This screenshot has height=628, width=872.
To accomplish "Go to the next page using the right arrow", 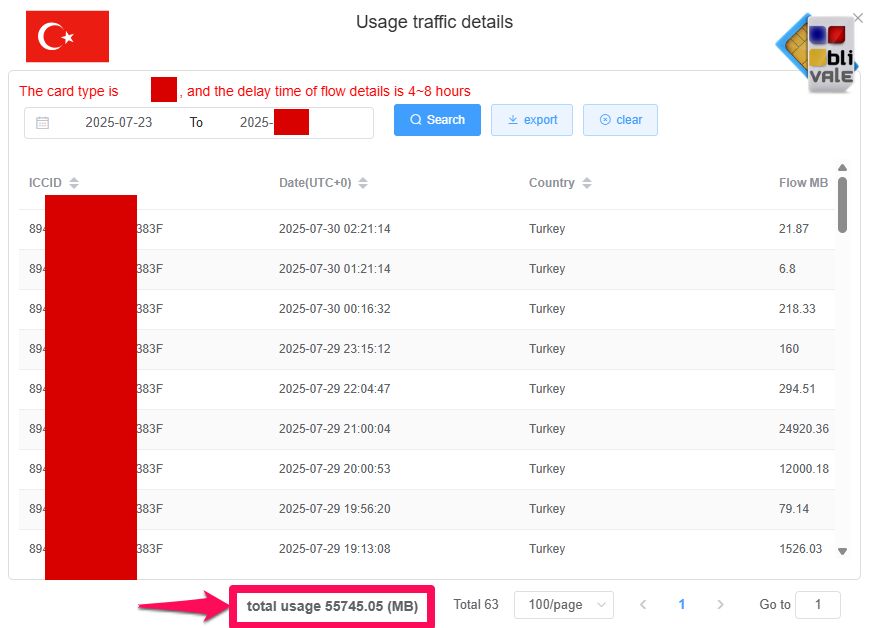I will tap(720, 605).
